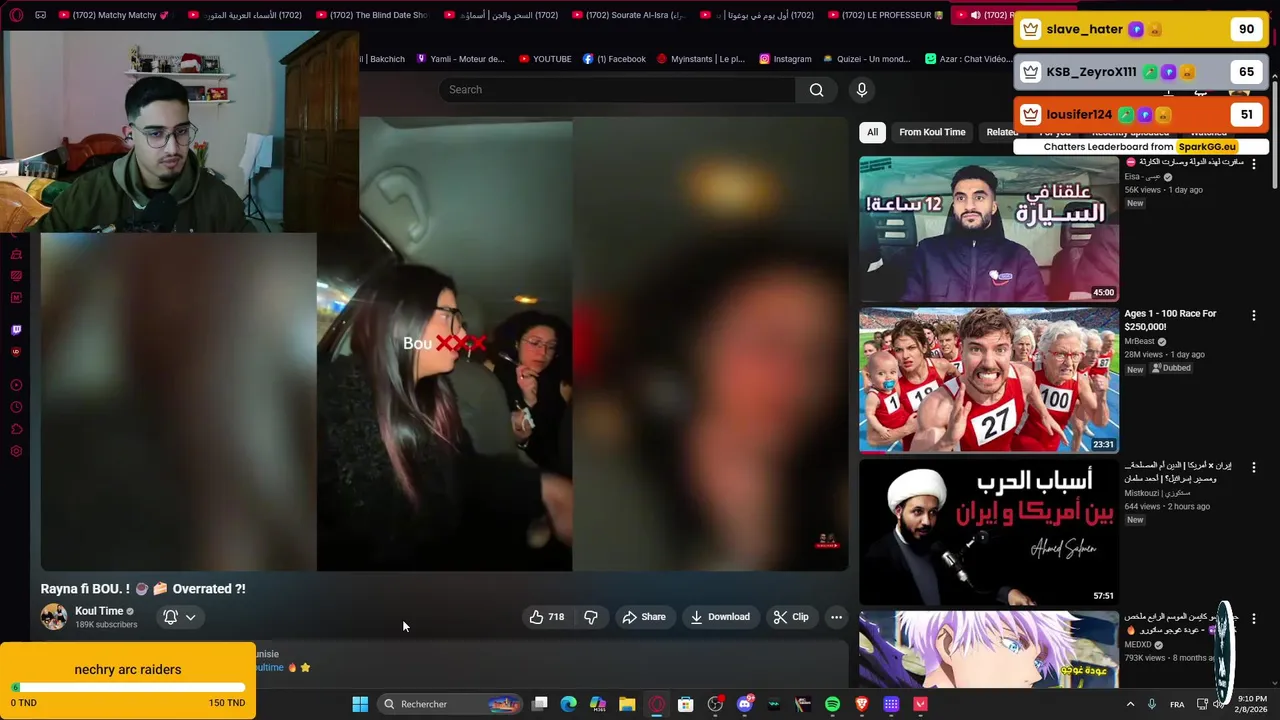Click the Windows Rechercher search box
Viewport: 1280px width, 720px height.
click(x=451, y=704)
